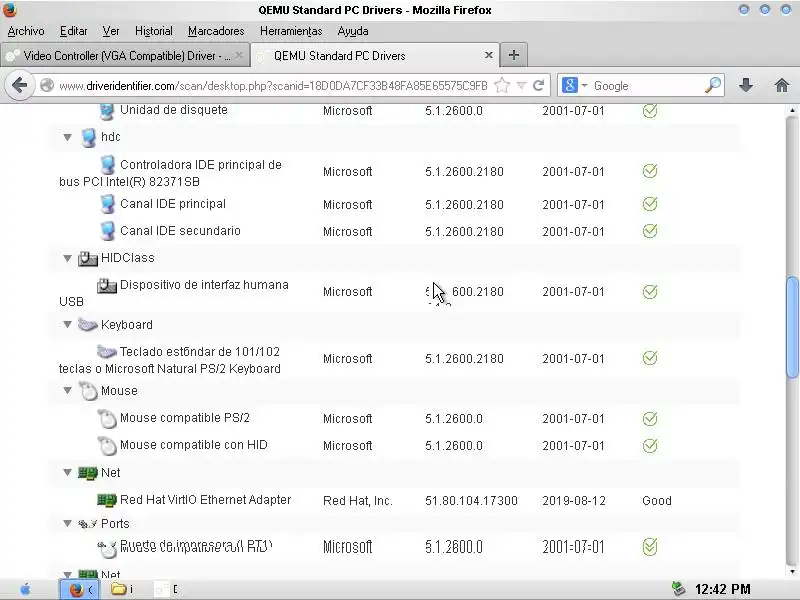Collapse the first Net category triangle
This screenshot has height=600, width=800.
point(67,472)
